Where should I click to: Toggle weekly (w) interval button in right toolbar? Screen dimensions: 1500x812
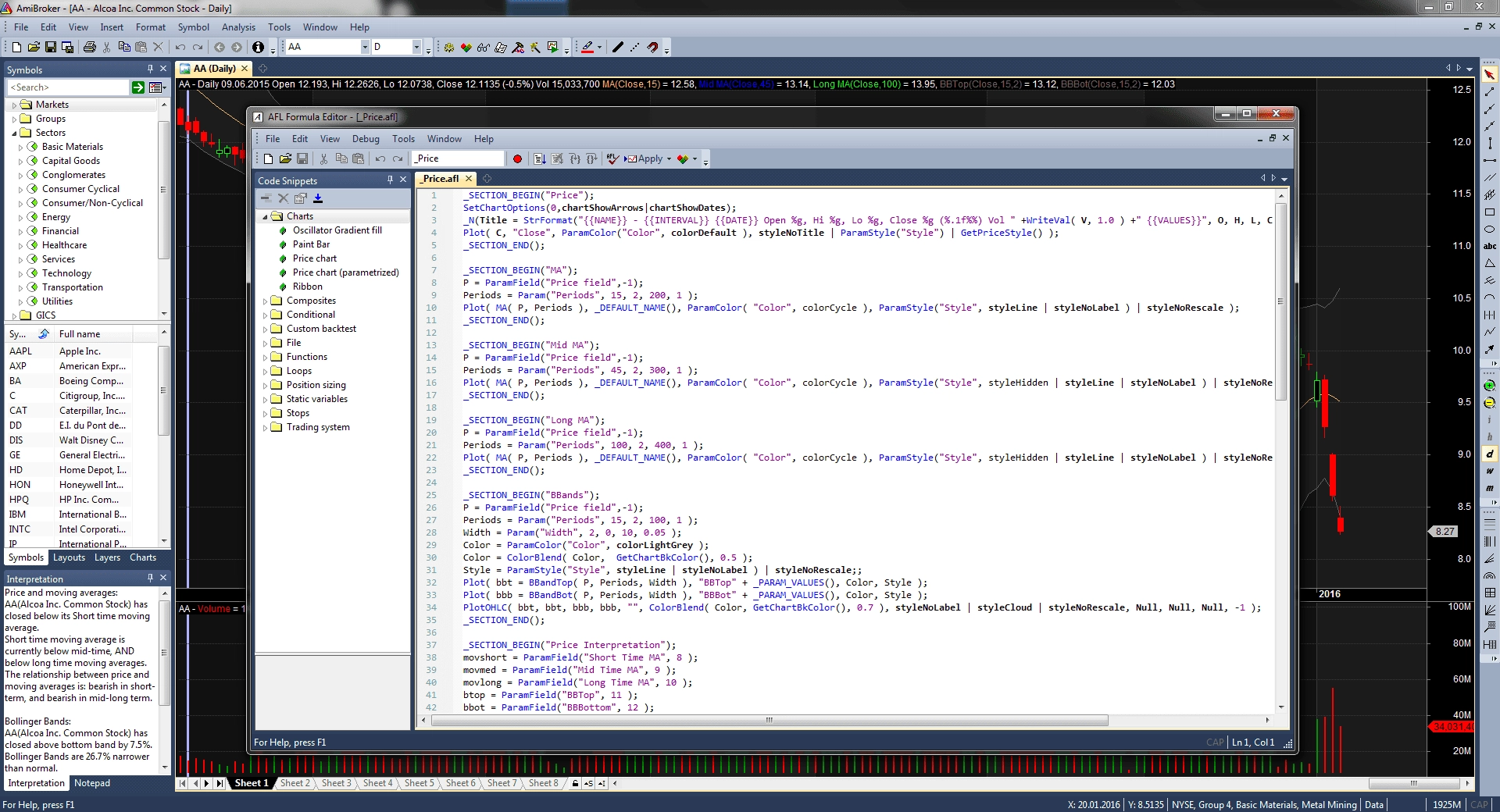click(1490, 471)
